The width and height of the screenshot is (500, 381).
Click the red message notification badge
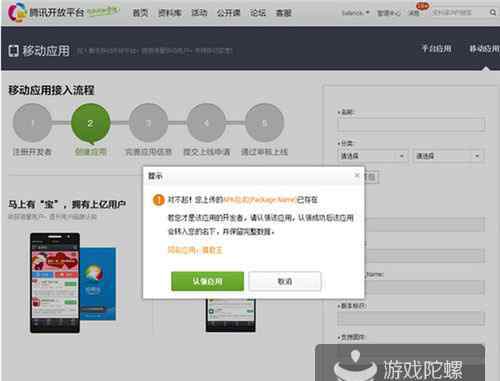tap(423, 6)
